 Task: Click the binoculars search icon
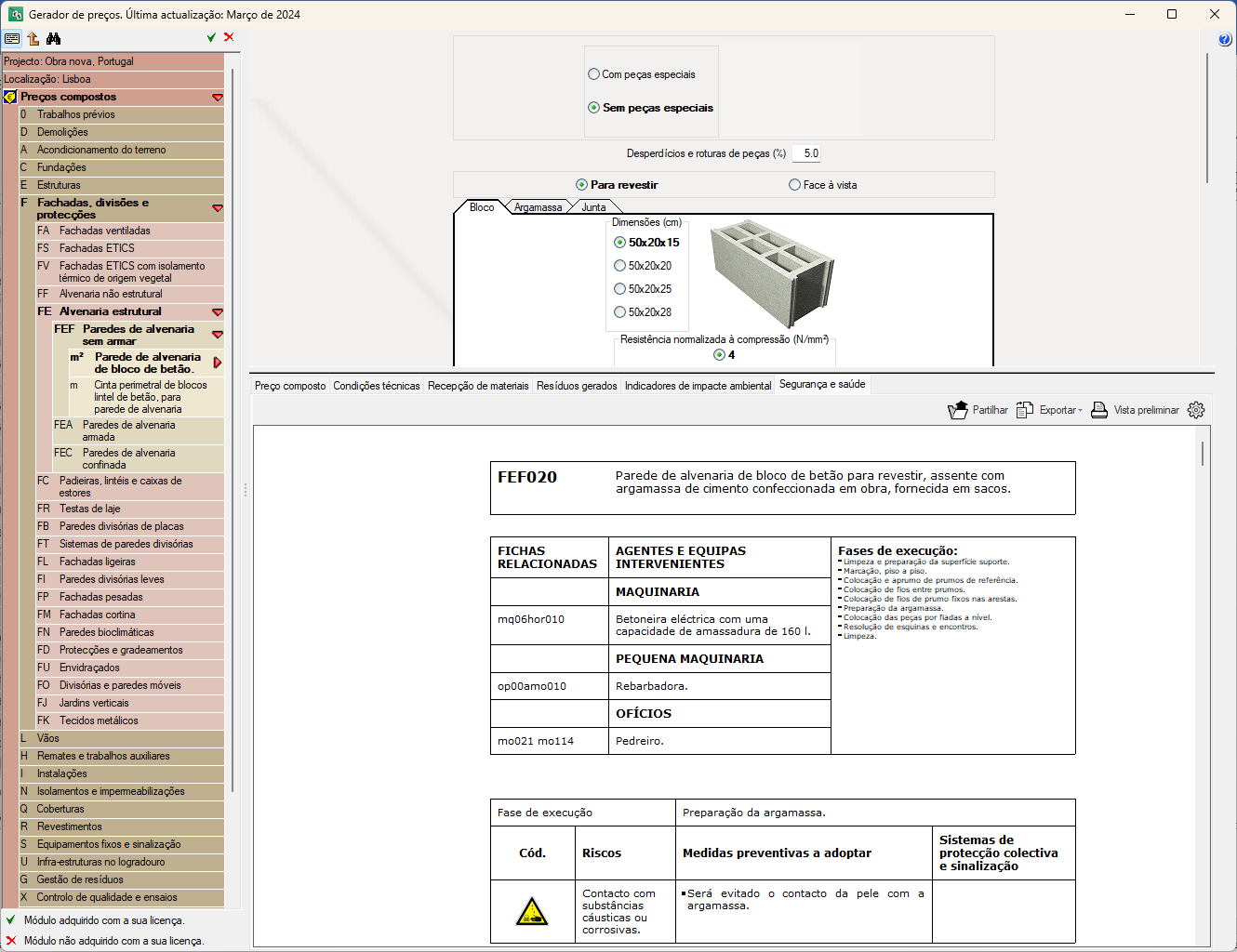(x=53, y=38)
